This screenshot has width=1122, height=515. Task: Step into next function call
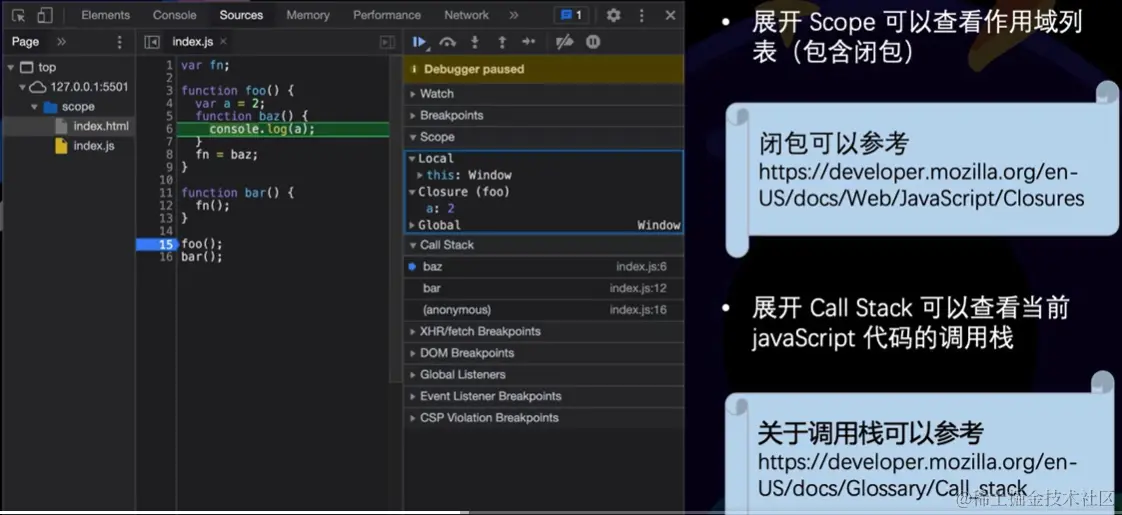point(474,42)
